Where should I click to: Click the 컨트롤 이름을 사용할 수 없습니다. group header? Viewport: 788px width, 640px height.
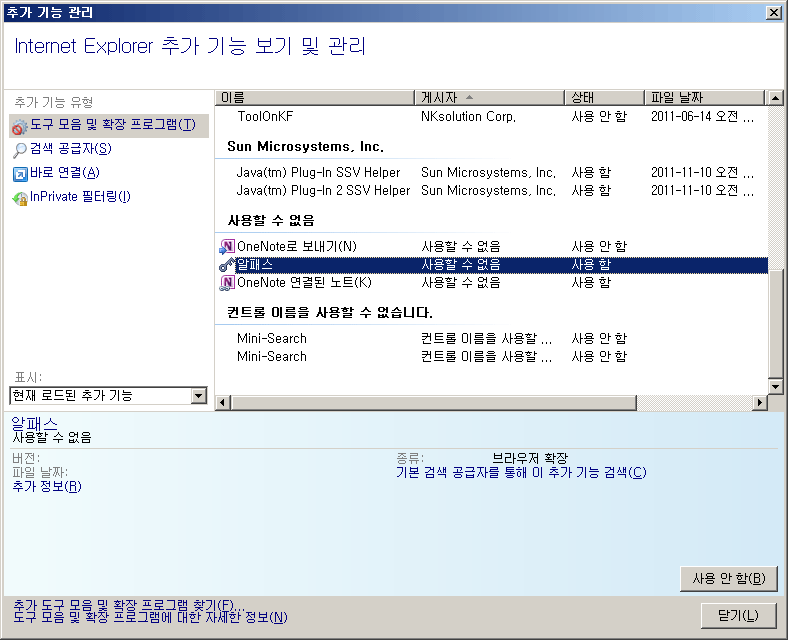click(x=330, y=313)
